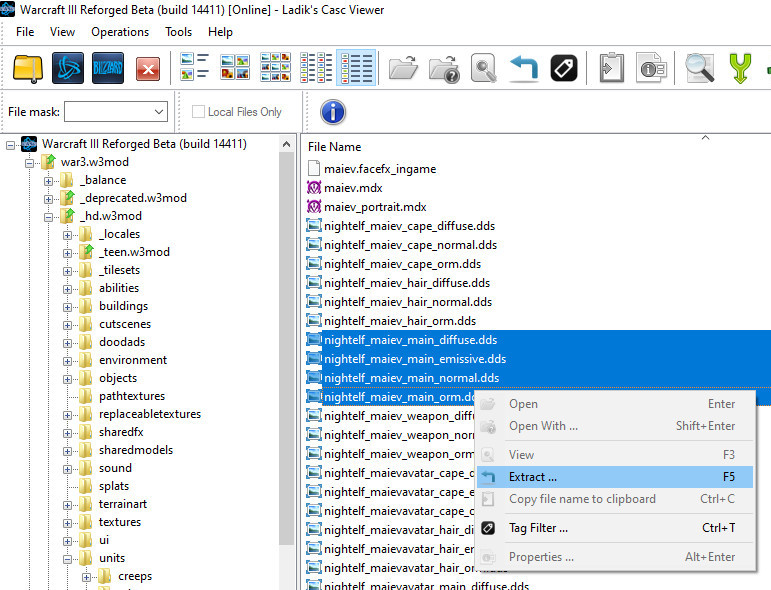Close storage using the red X icon

click(x=148, y=69)
